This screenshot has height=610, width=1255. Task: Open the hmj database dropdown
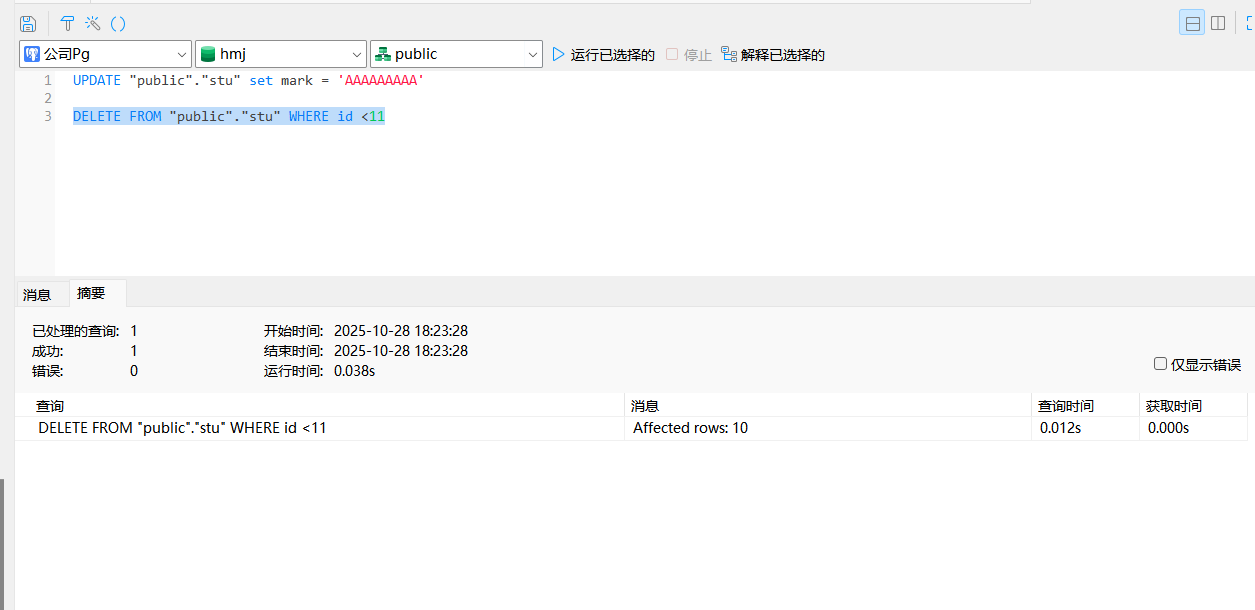point(280,54)
